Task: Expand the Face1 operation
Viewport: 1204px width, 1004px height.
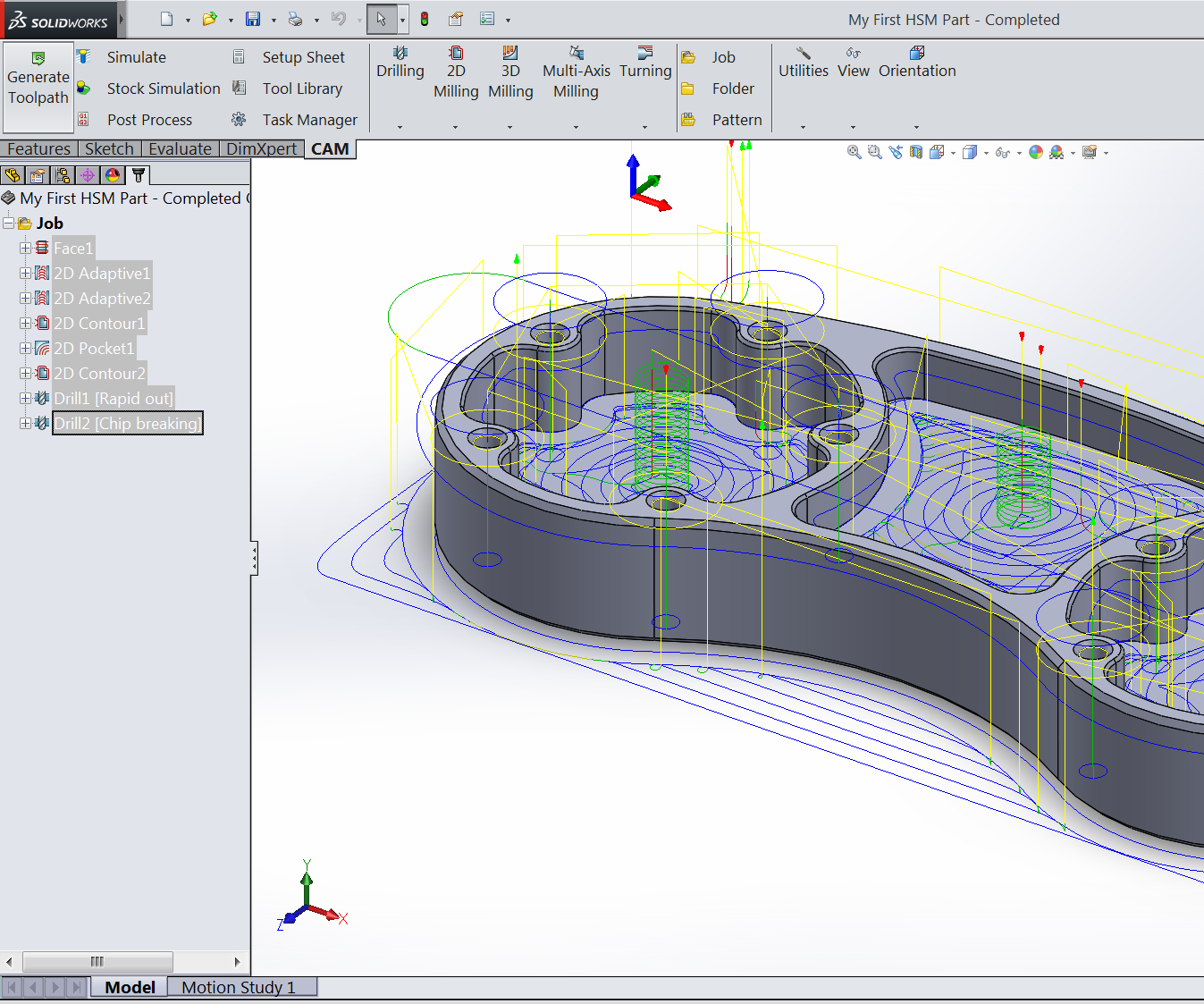Action: [25, 249]
